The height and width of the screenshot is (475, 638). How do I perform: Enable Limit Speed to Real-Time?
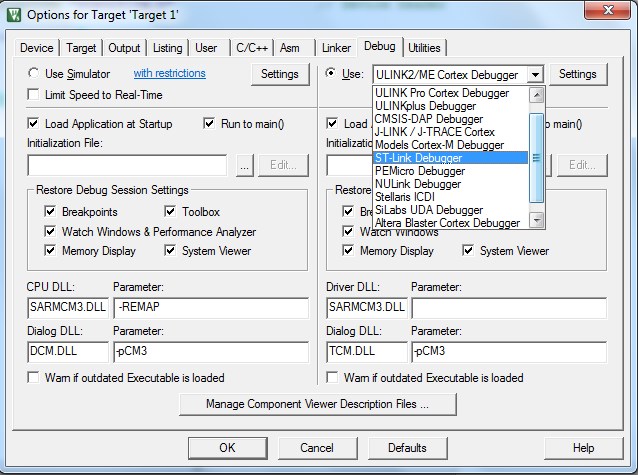(33, 94)
